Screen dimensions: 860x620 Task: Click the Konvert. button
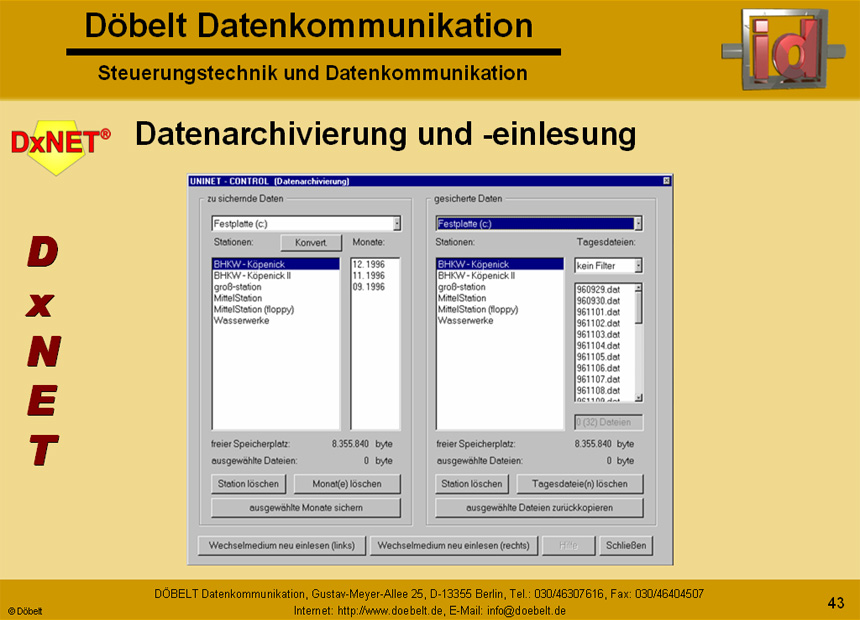click(311, 243)
